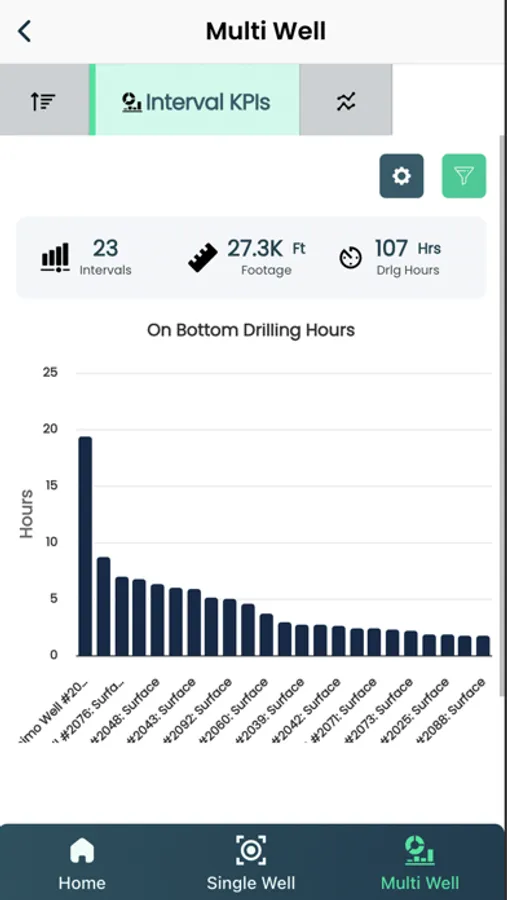Click the "#2073: Surface" axis label

[x=381, y=711]
